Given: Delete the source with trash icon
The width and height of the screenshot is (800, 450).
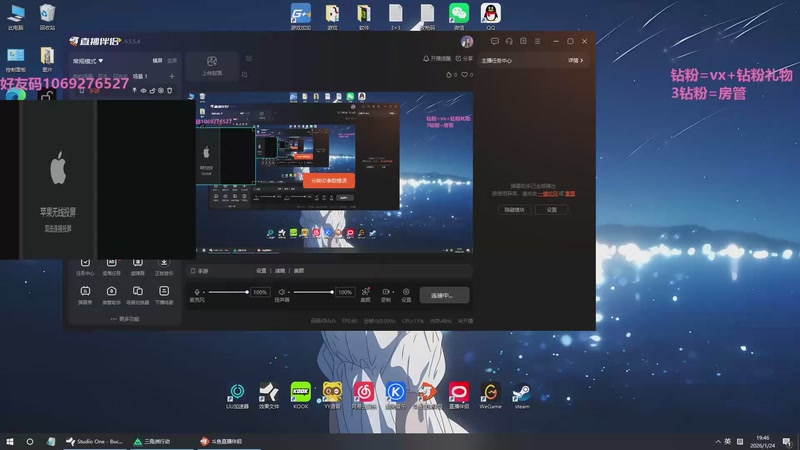Looking at the screenshot, I should [x=169, y=90].
